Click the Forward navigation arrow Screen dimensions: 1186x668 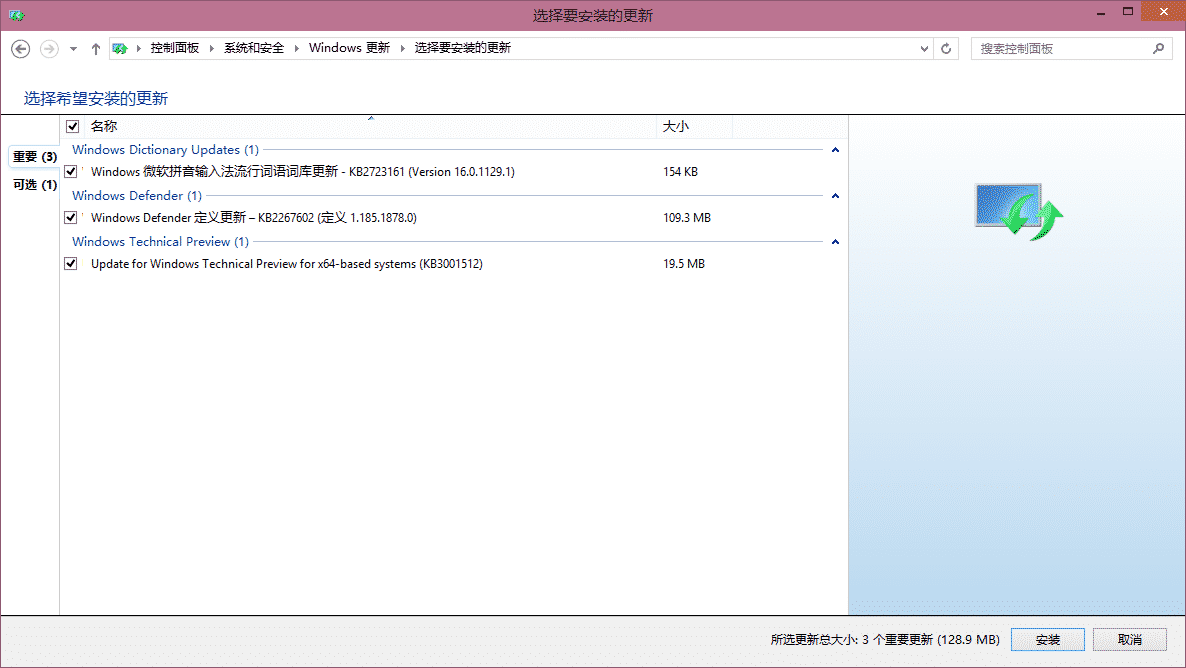pos(49,48)
